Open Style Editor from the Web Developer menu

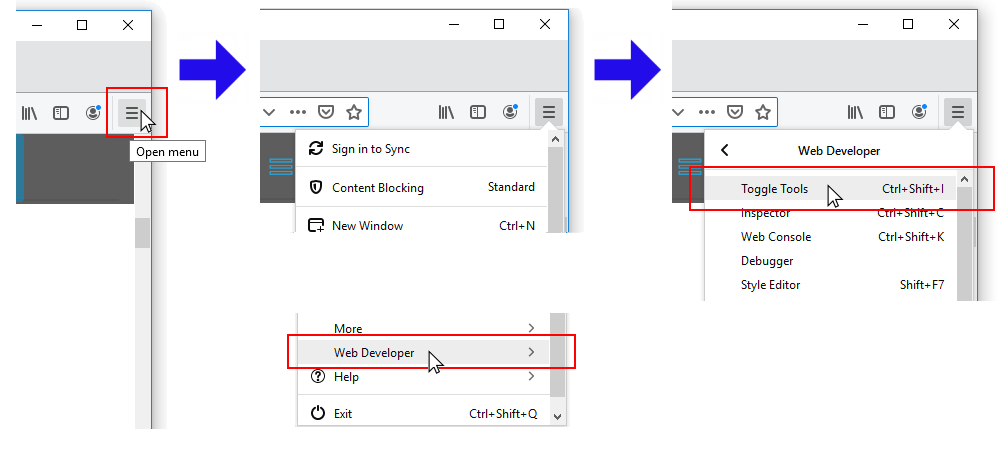tap(770, 285)
